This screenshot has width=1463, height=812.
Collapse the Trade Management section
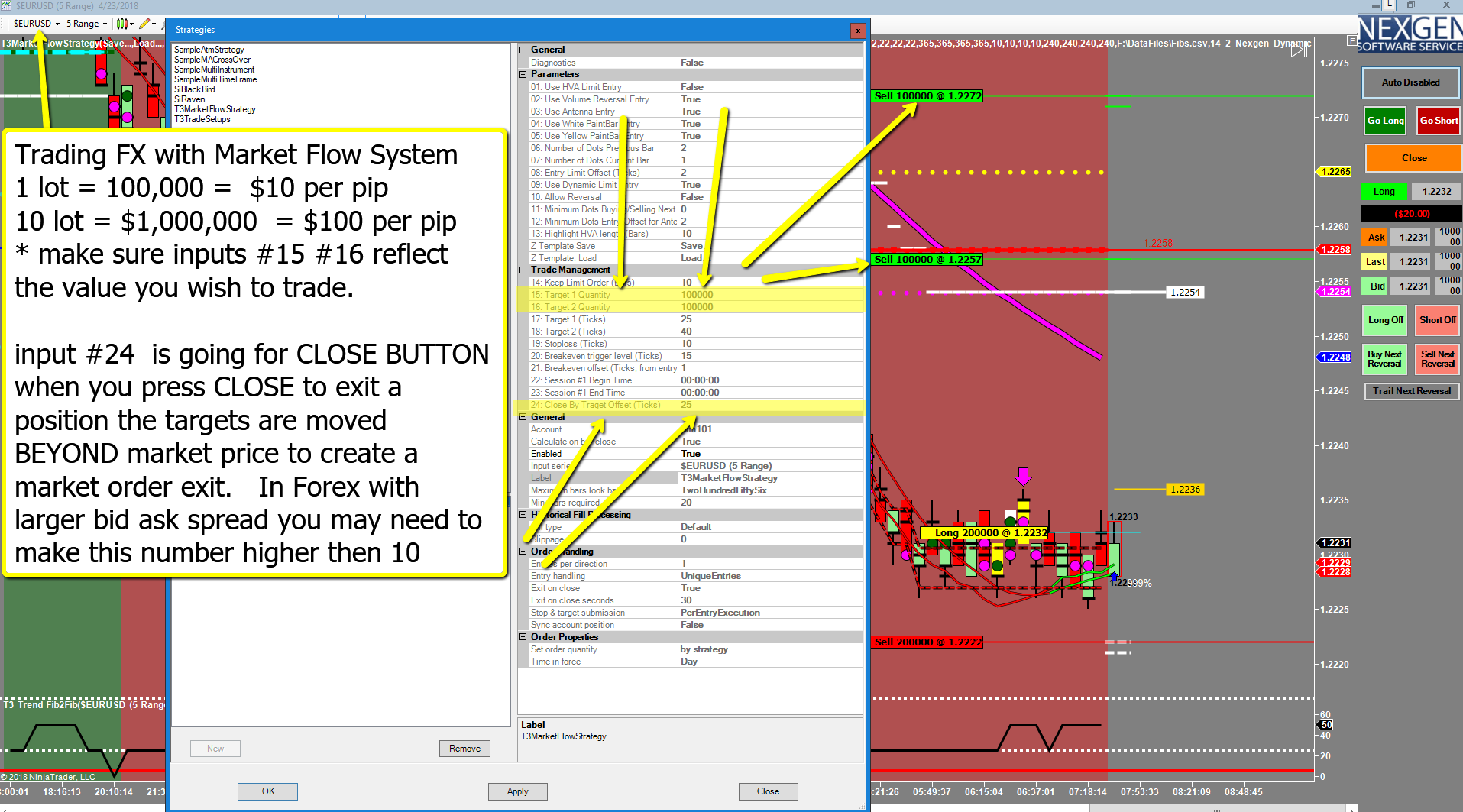(x=523, y=270)
